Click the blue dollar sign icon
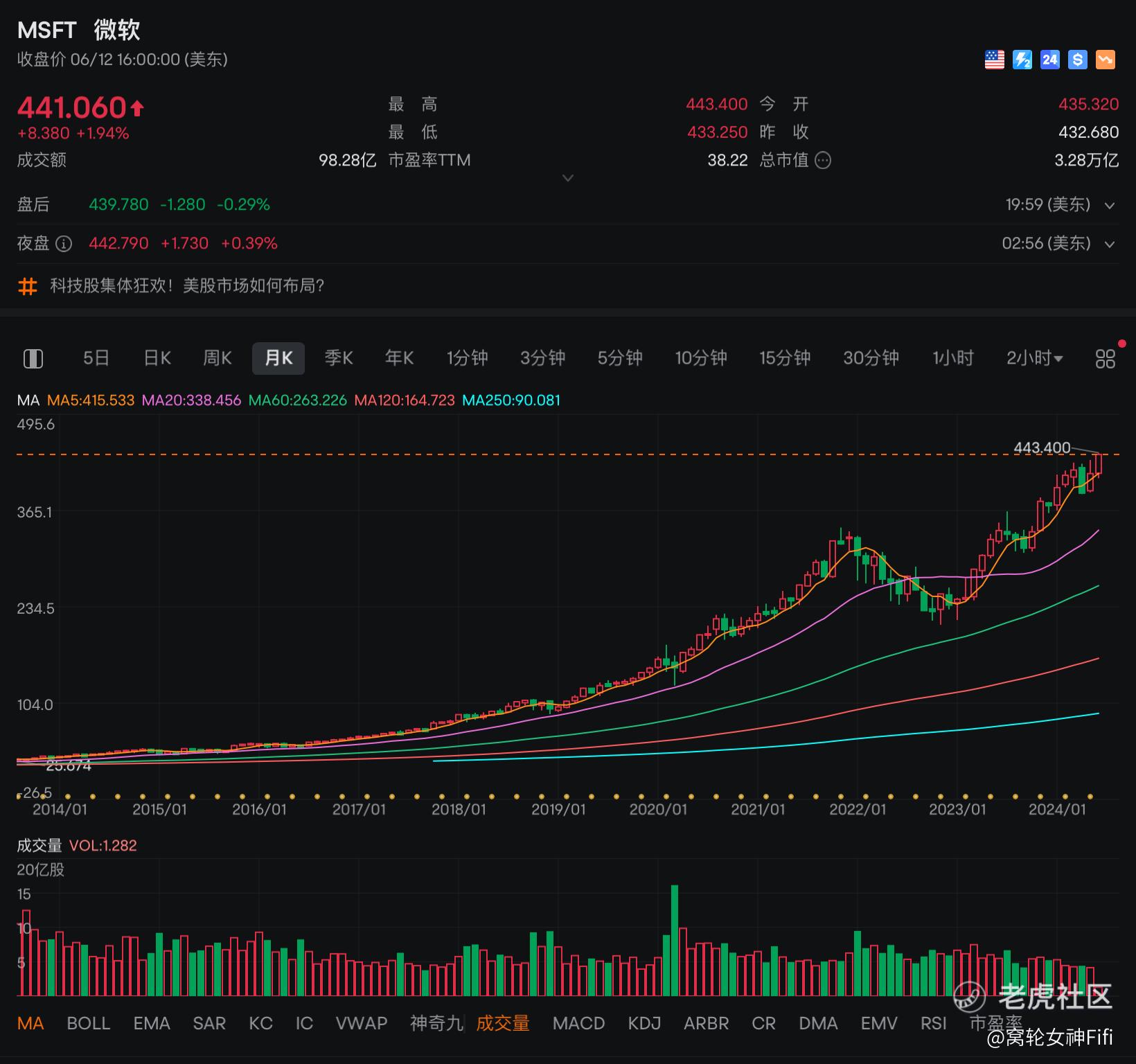The width and height of the screenshot is (1136, 1064). [x=1078, y=60]
